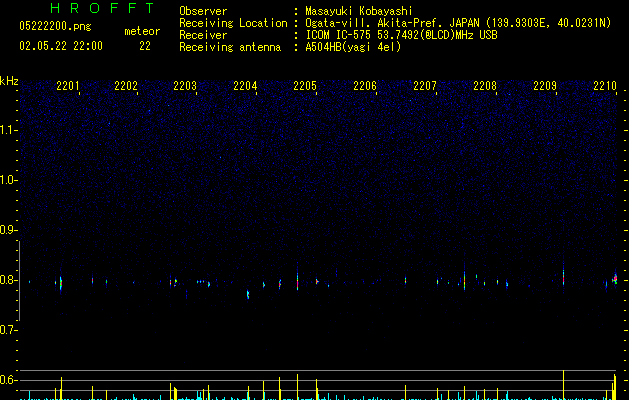This screenshot has width=629, height=400.
Task: Click the 0.7 kHz axis label
Action: [x=8, y=330]
